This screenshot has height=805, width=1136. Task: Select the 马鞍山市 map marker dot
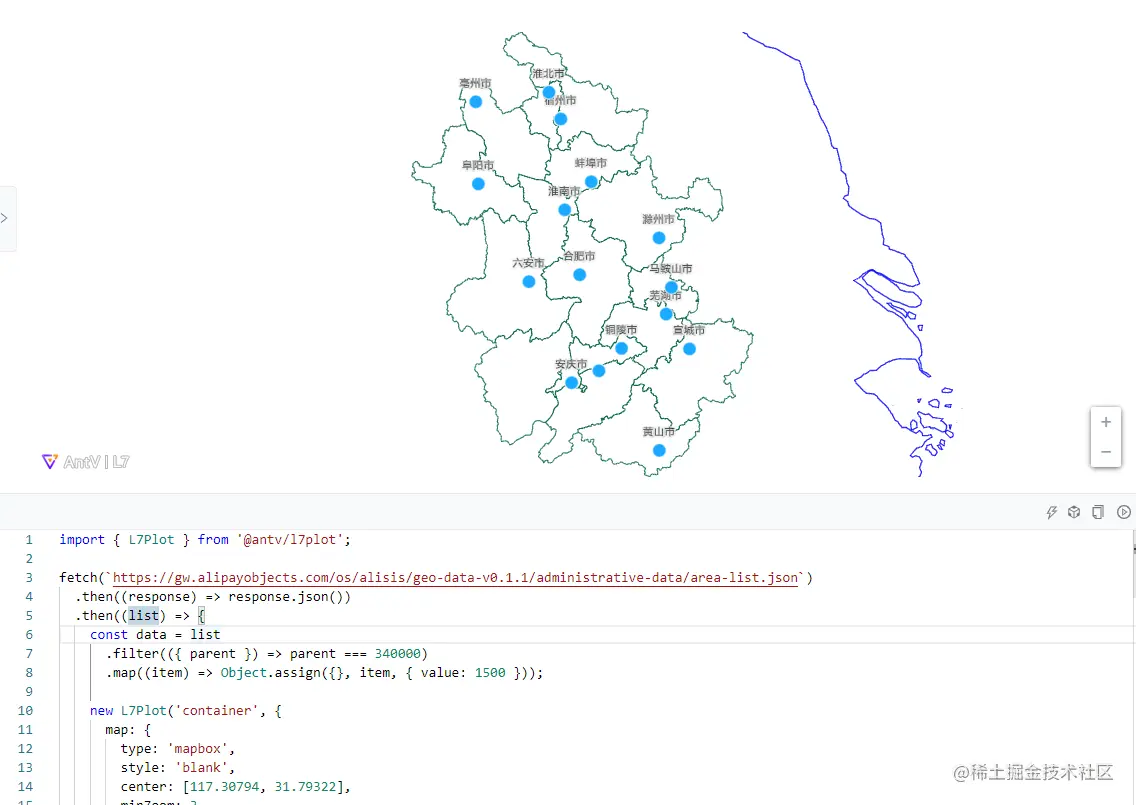pos(672,287)
